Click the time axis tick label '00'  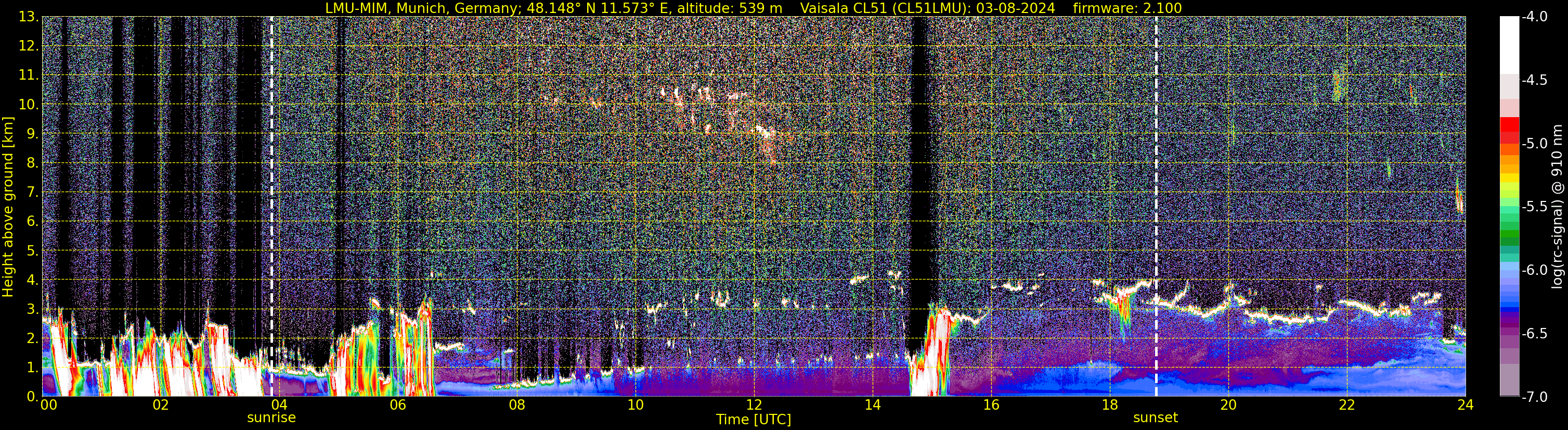pos(49,406)
